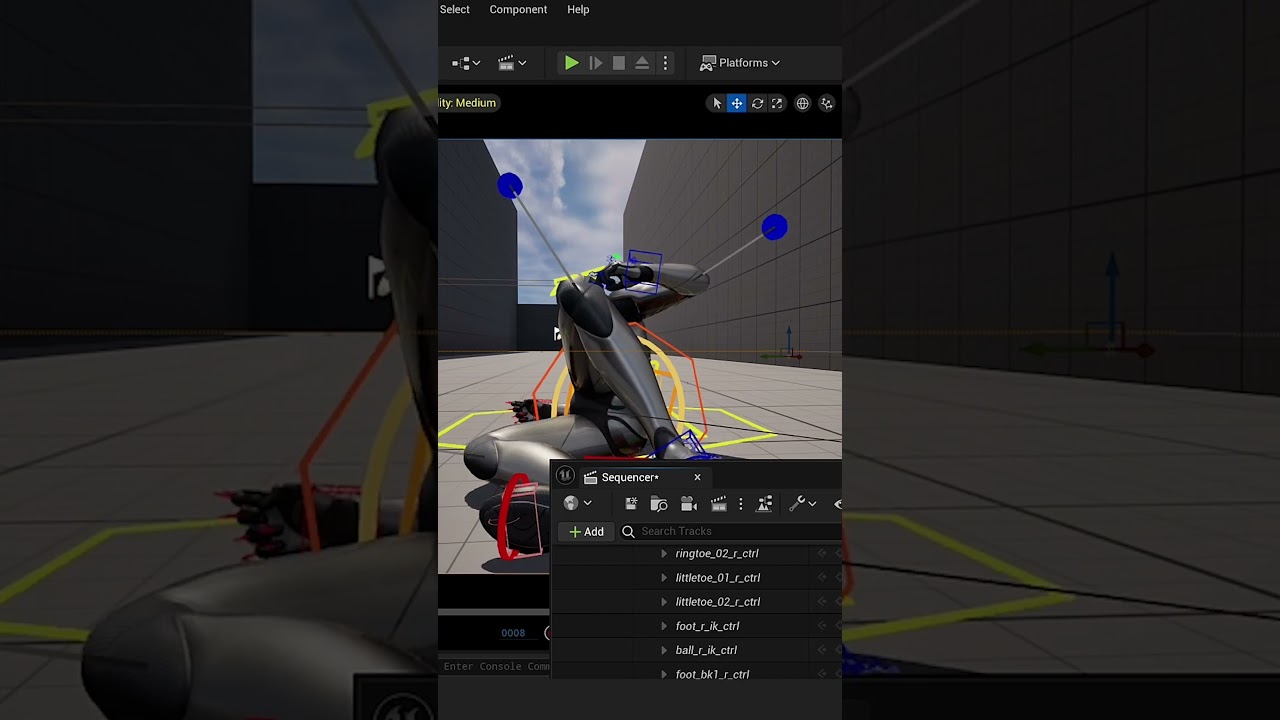Screen dimensions: 1280x720
Task: Focus the Search Tracks field
Action: (731, 532)
